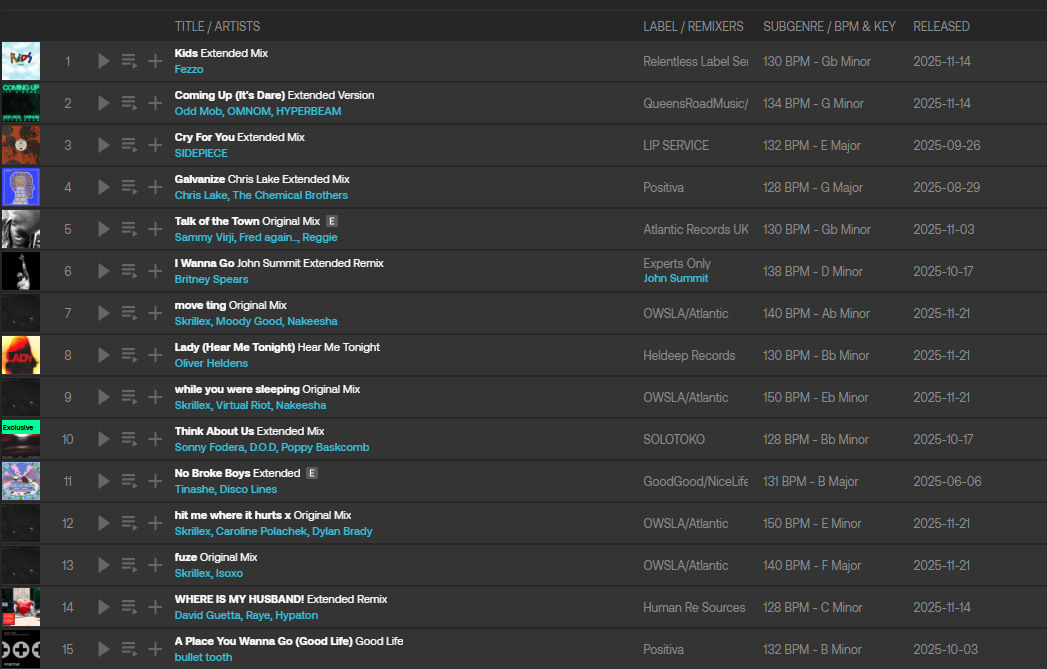Add No Broke Boys to queue
This screenshot has width=1047, height=669.
[x=129, y=481]
